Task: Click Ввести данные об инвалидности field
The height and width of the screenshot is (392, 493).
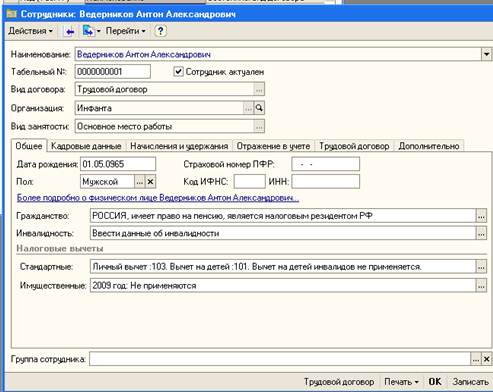Action: tap(283, 233)
